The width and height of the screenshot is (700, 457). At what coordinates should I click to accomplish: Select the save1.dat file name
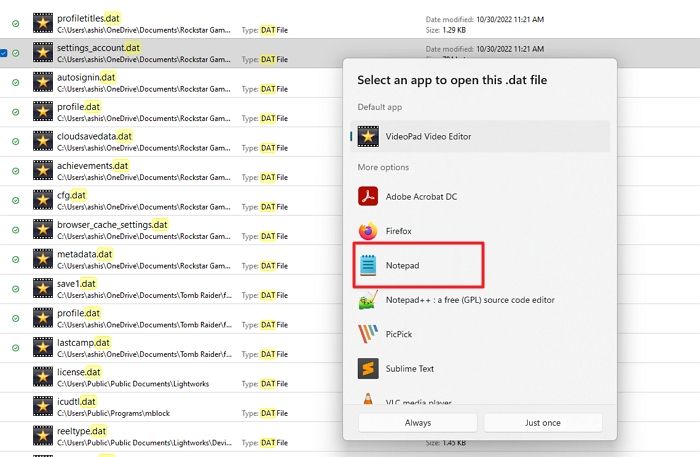pos(76,283)
